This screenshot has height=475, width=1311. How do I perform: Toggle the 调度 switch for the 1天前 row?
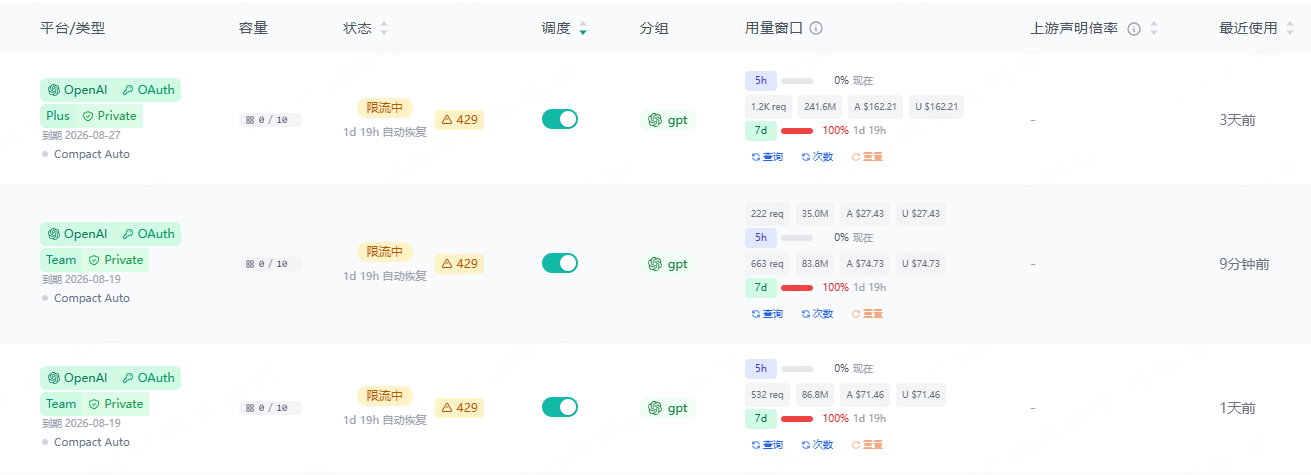[x=560, y=407]
